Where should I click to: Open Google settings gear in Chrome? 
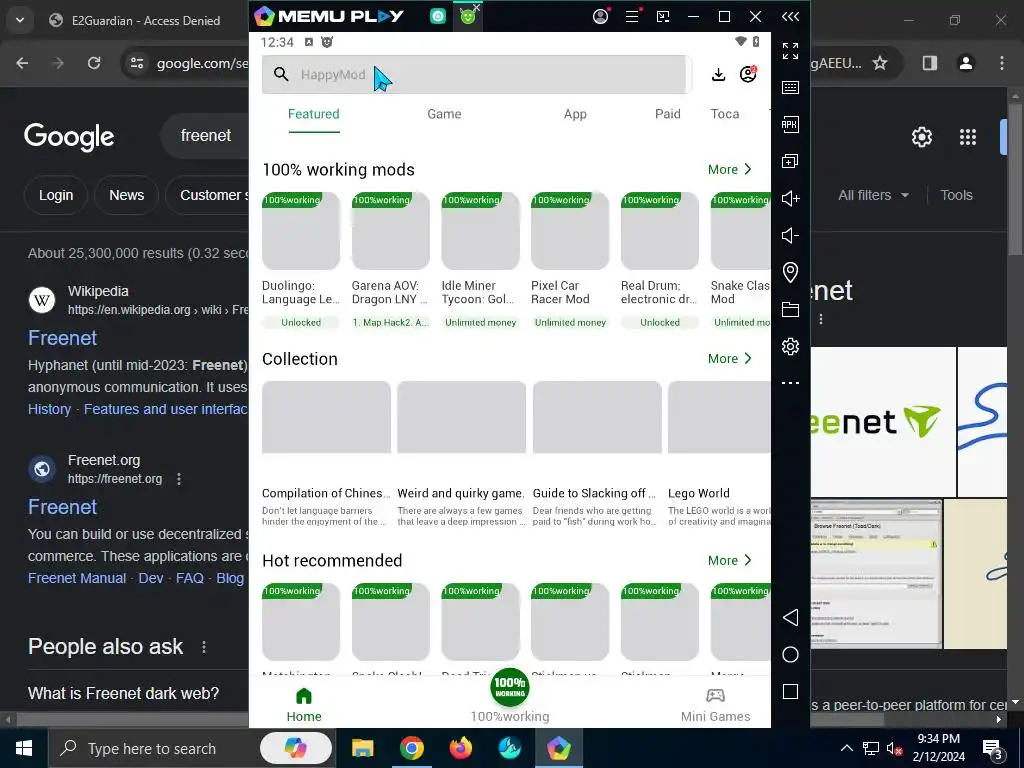[x=921, y=137]
